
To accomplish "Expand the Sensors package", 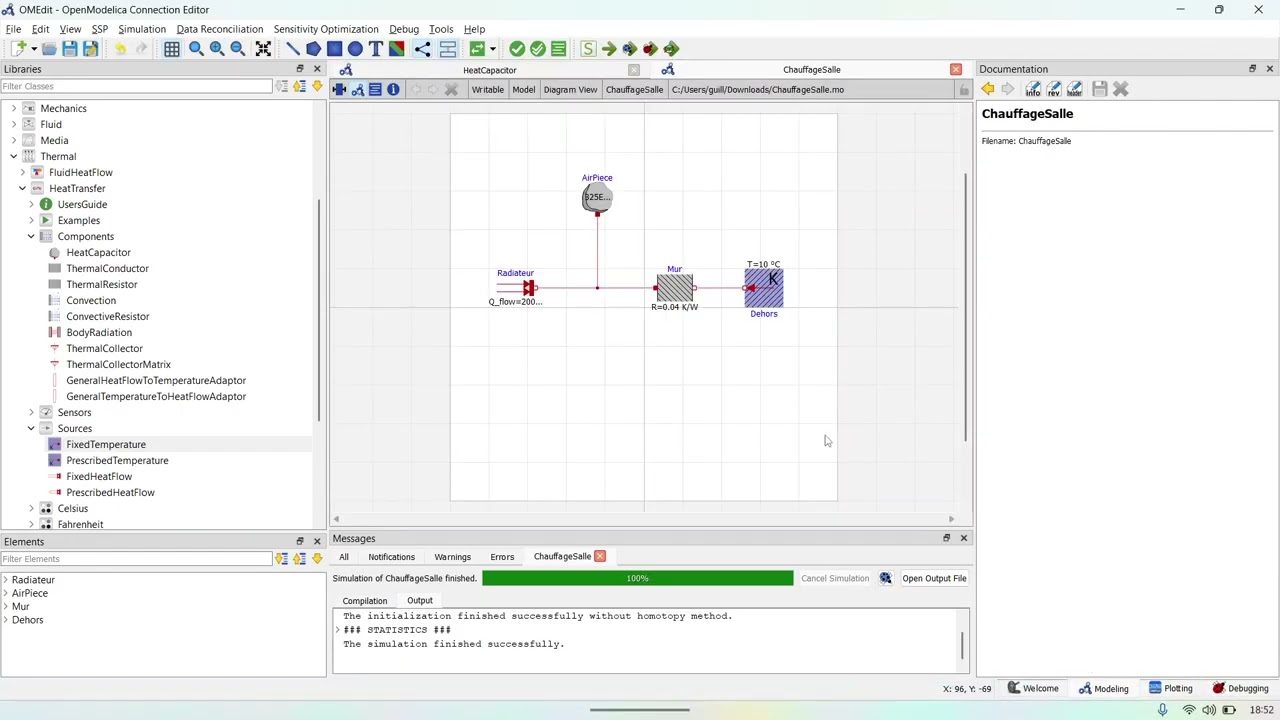I will click(x=31, y=412).
